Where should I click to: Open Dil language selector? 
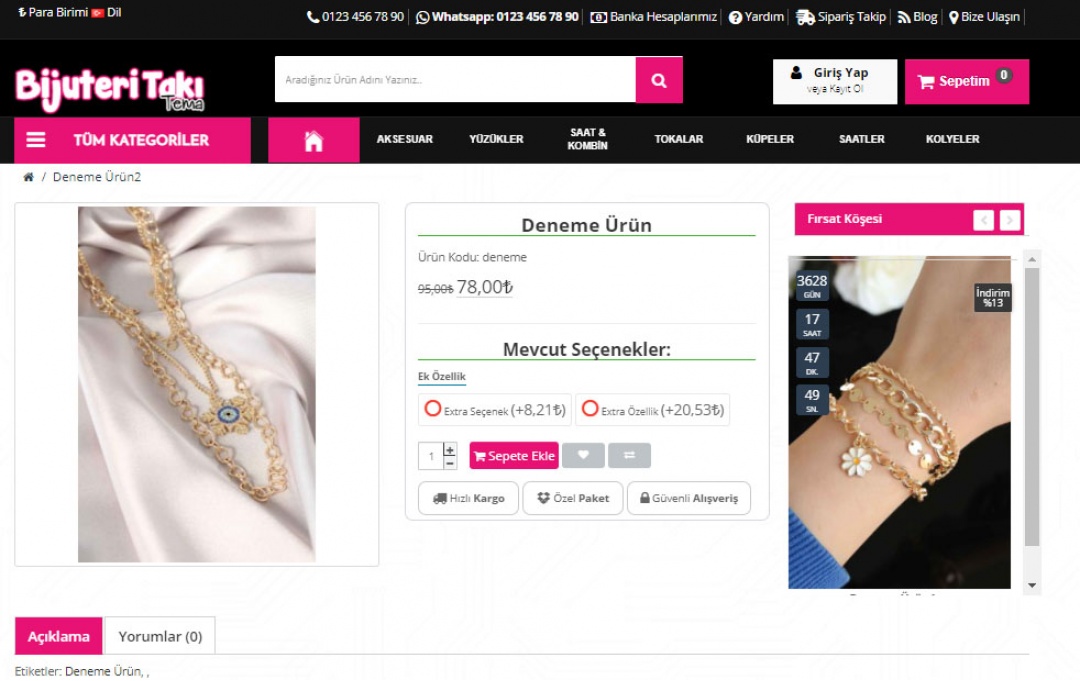pos(107,13)
